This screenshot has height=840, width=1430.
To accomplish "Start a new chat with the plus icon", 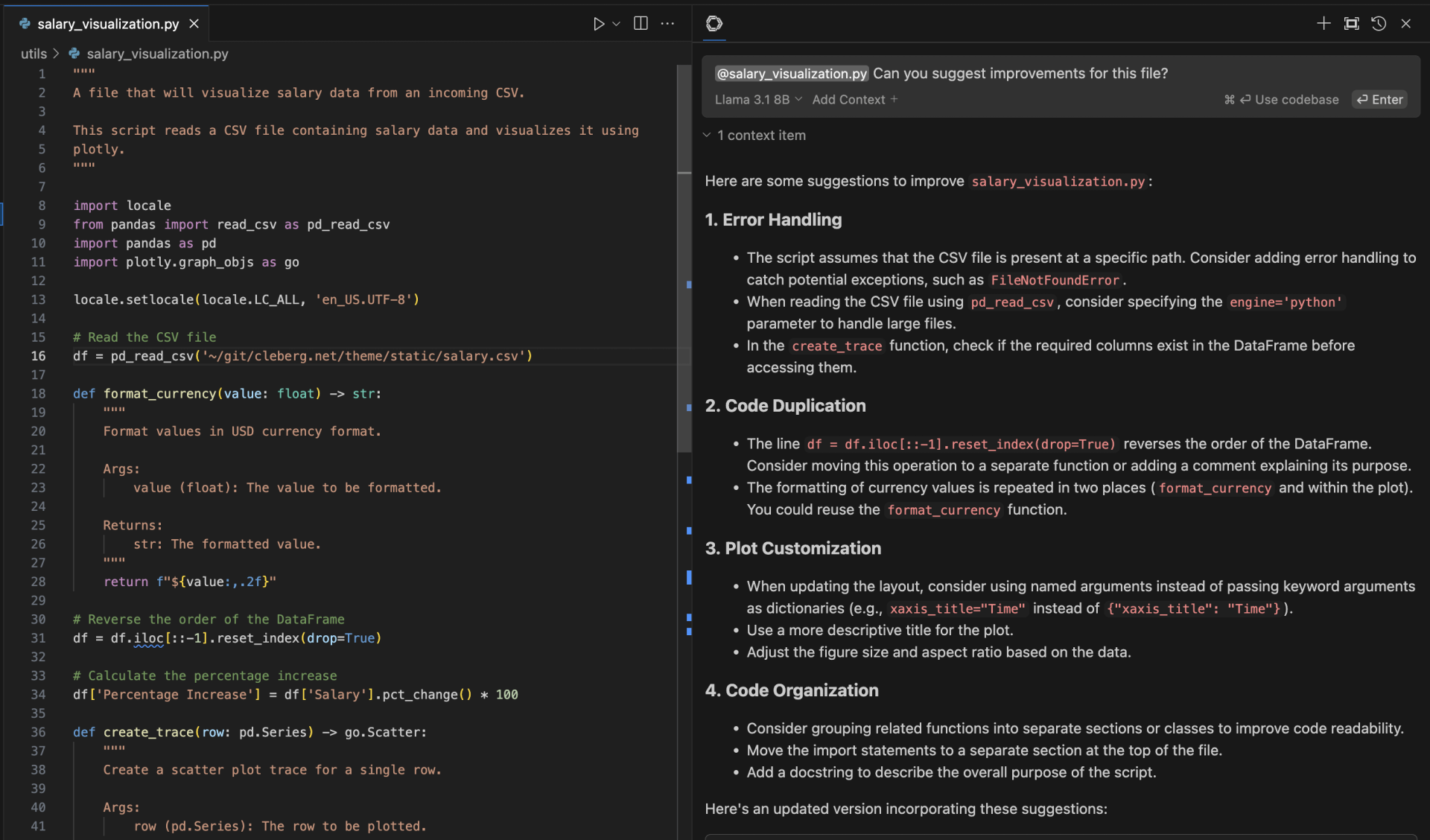I will (1323, 23).
